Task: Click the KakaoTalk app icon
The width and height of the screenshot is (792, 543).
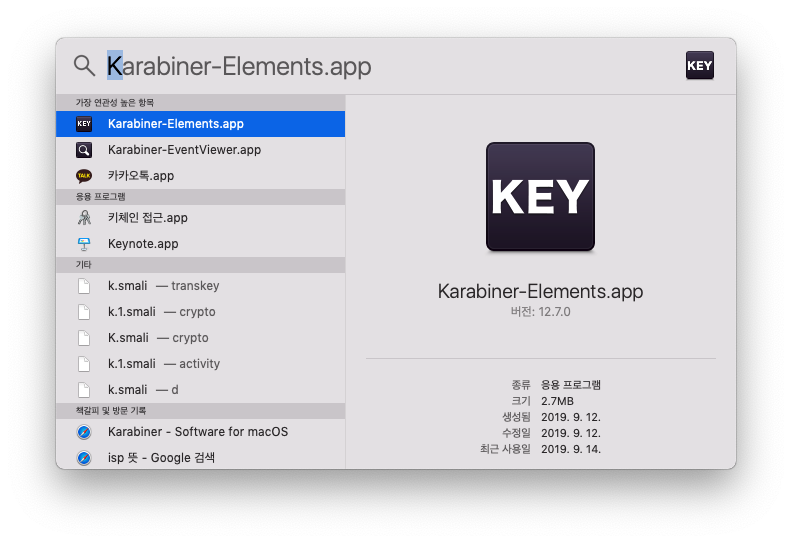Action: click(84, 176)
